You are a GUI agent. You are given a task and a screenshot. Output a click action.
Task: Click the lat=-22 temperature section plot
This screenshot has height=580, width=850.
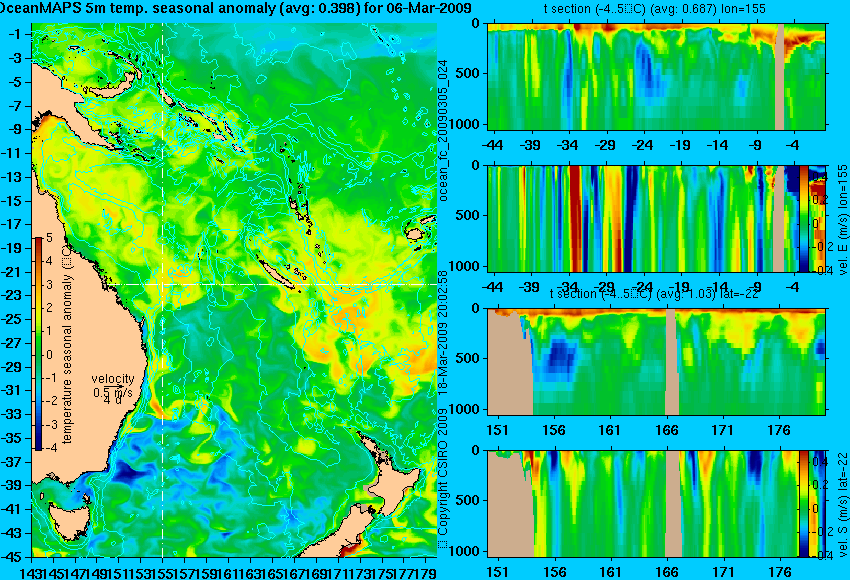click(x=656, y=362)
